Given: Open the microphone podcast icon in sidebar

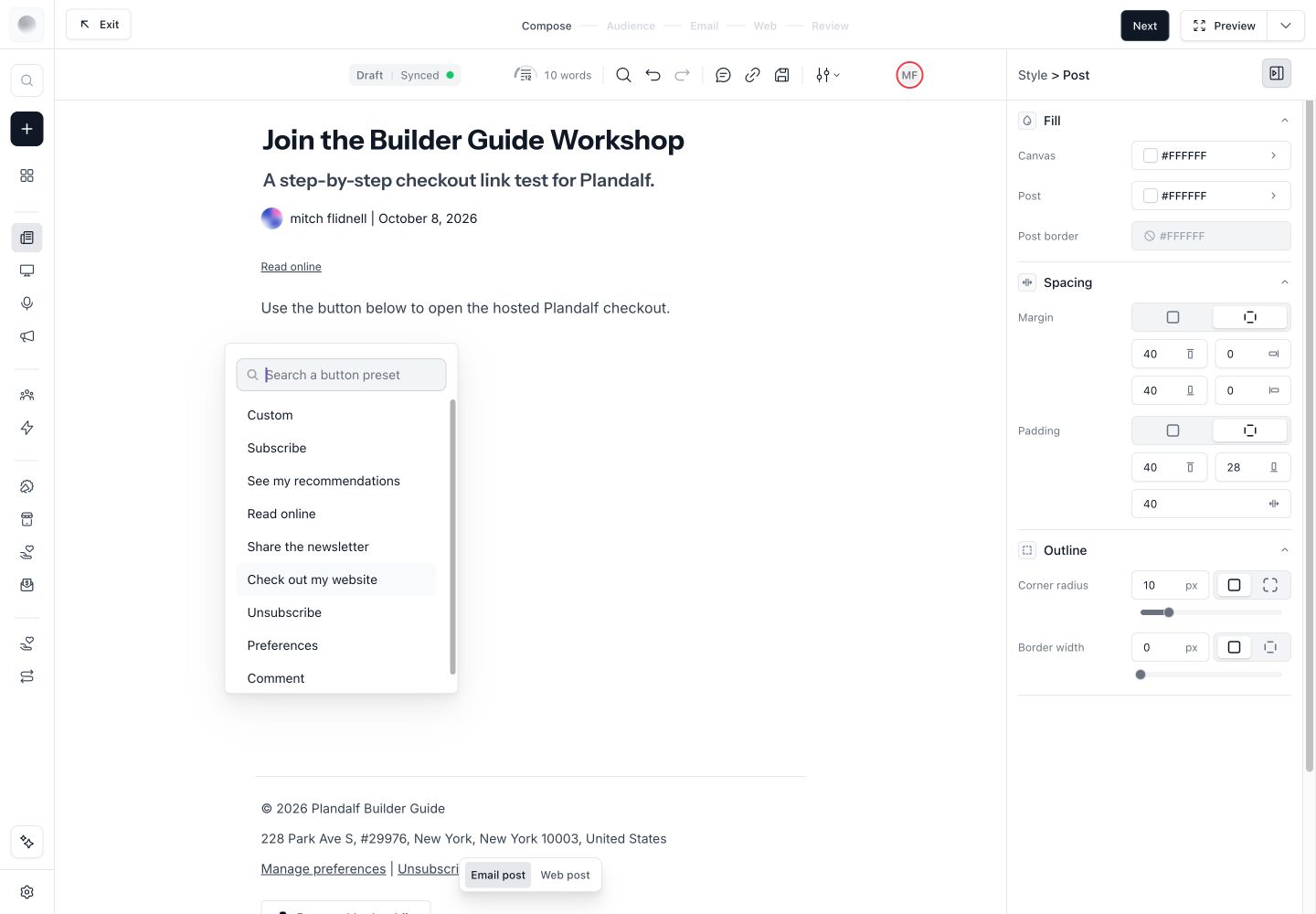Looking at the screenshot, I should pyautogui.click(x=27, y=303).
